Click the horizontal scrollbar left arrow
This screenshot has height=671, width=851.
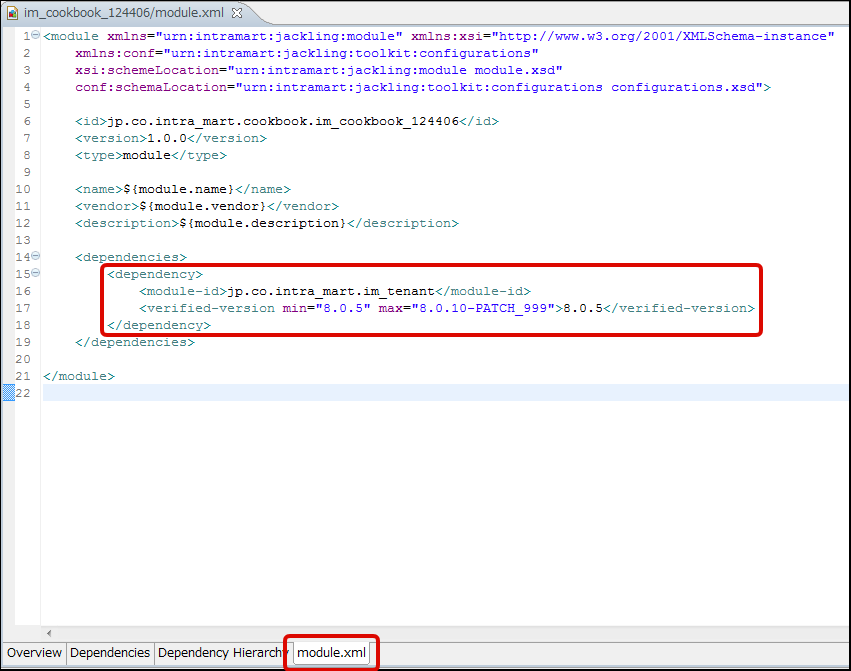(49, 633)
